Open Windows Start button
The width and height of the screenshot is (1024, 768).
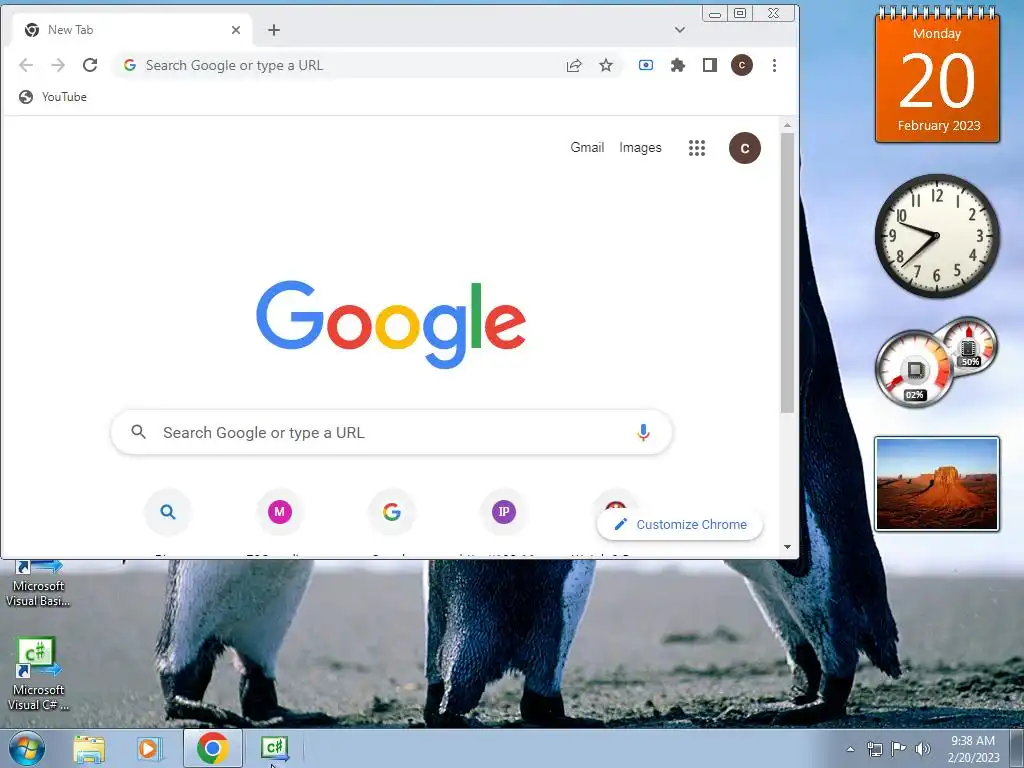click(x=27, y=749)
